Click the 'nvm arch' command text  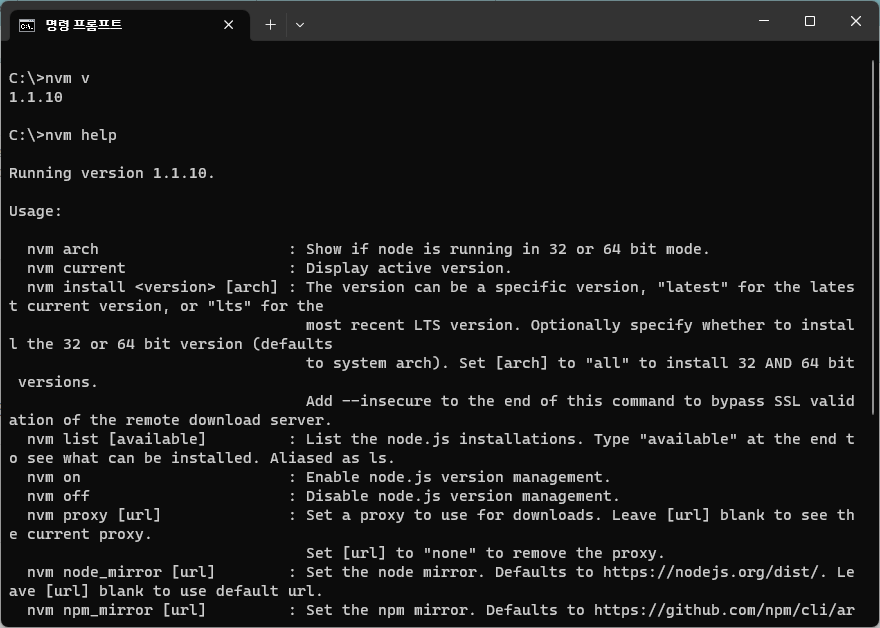point(63,249)
